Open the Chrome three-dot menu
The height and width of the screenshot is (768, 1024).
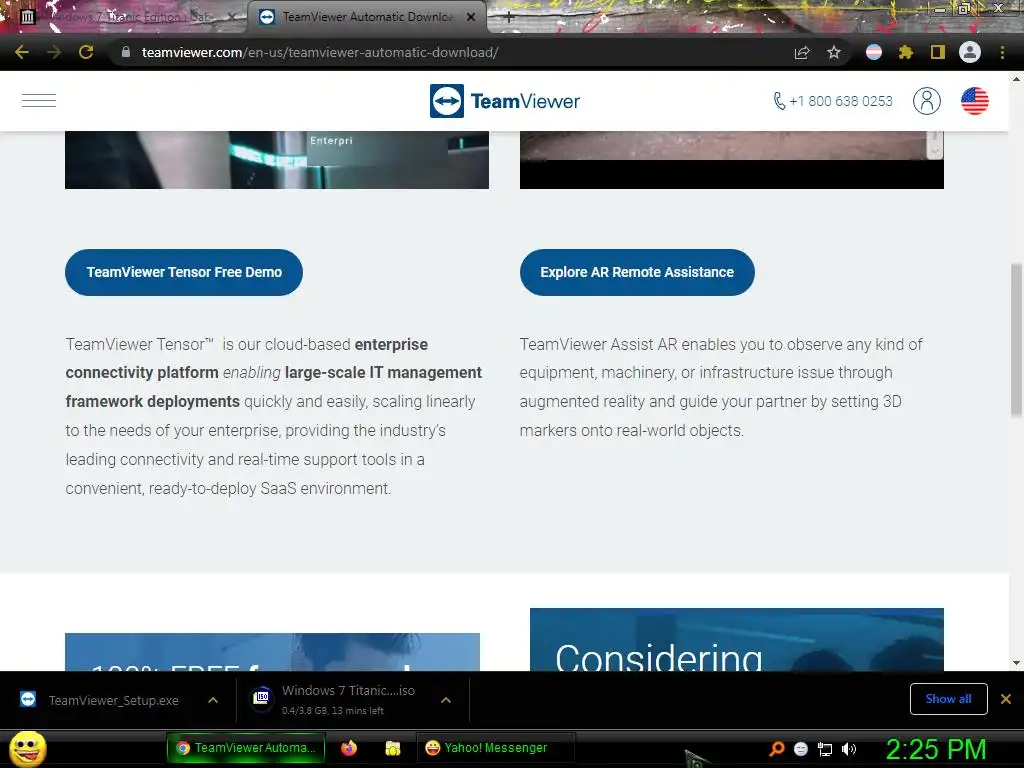pos(1002,52)
